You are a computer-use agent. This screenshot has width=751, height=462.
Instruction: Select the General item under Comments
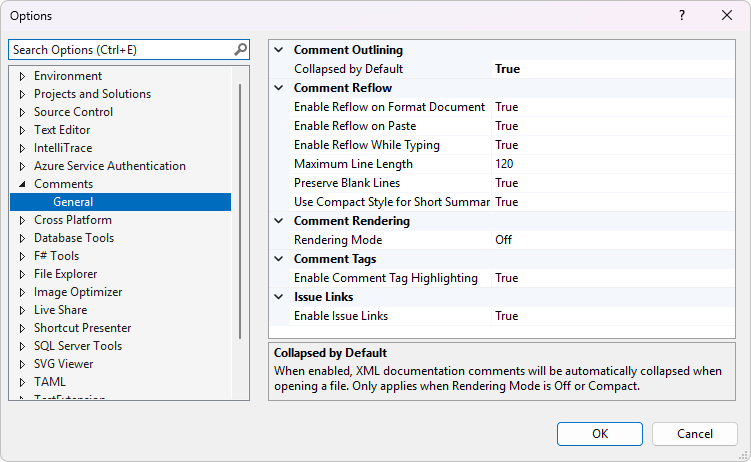click(73, 202)
